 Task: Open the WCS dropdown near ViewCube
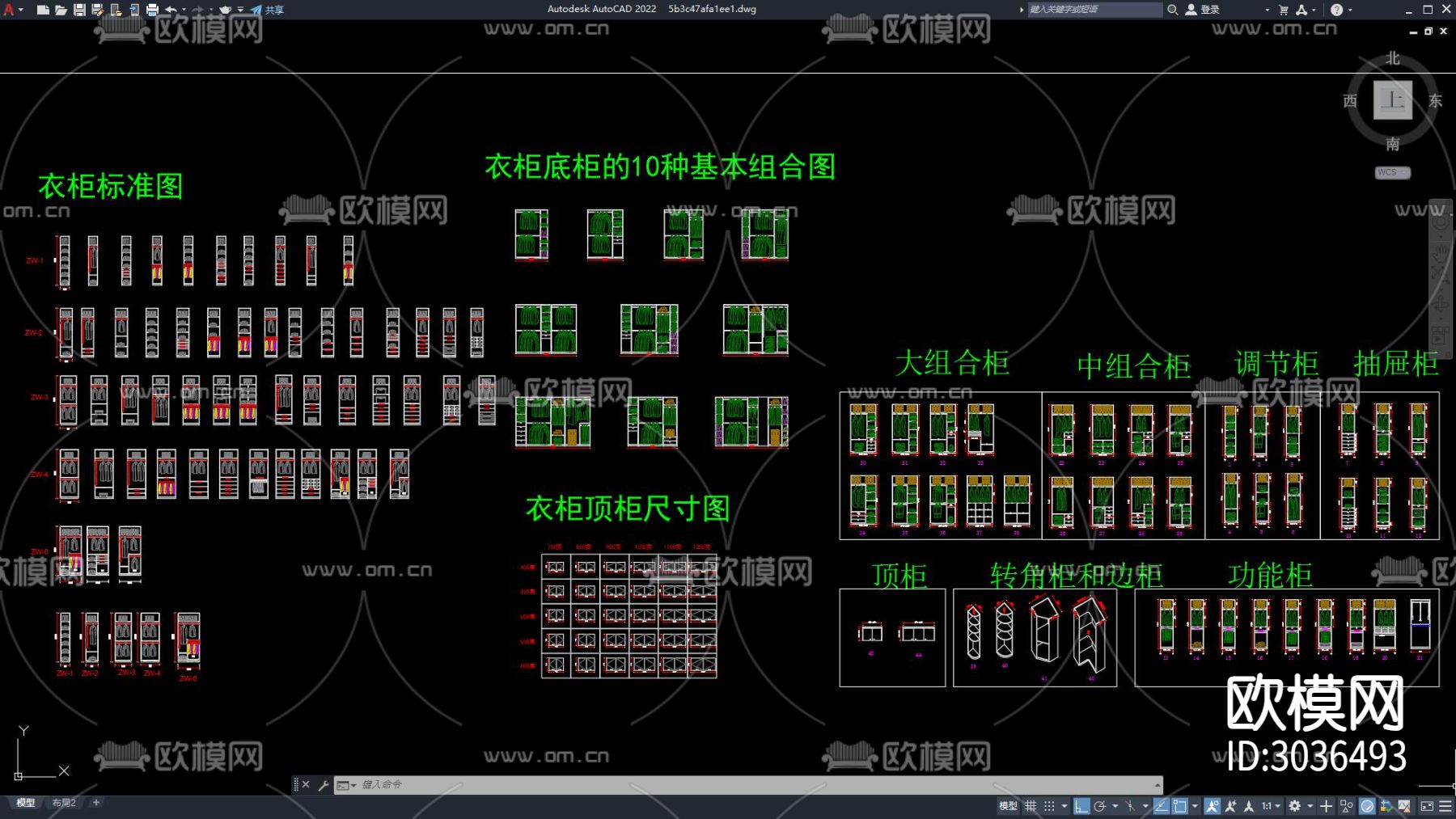coord(1391,172)
